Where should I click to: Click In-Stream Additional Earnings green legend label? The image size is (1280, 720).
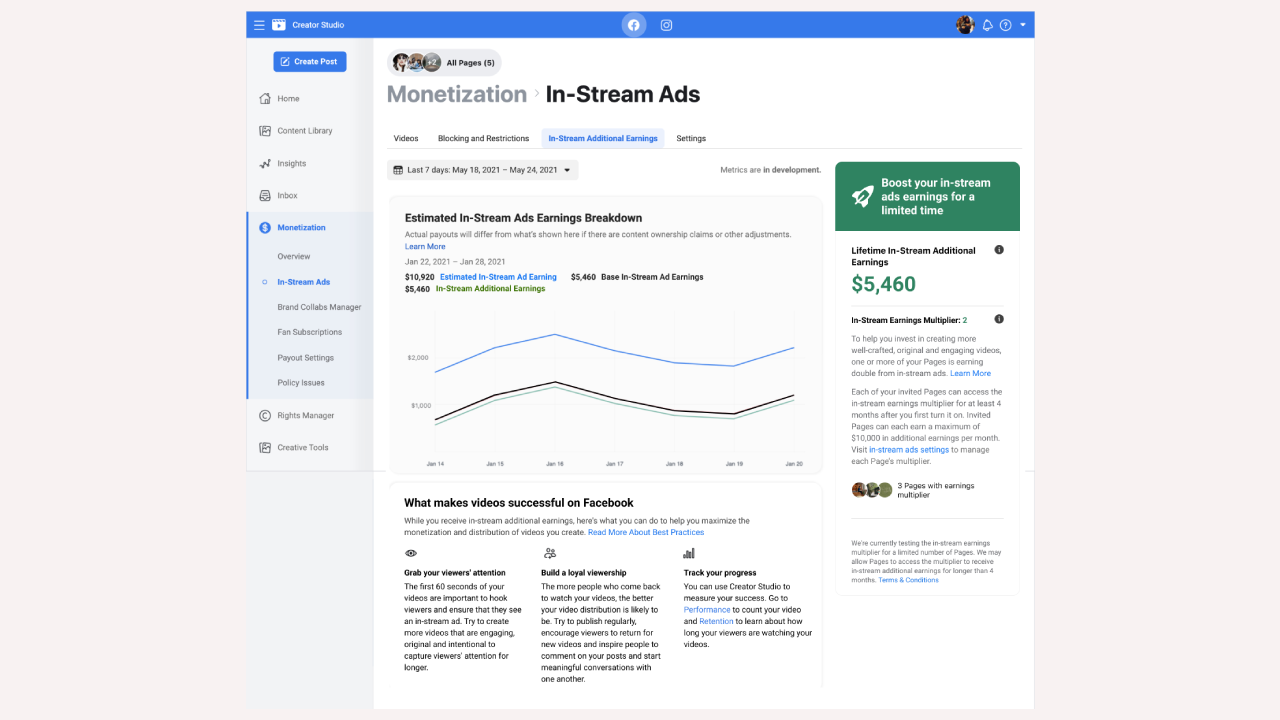491,289
